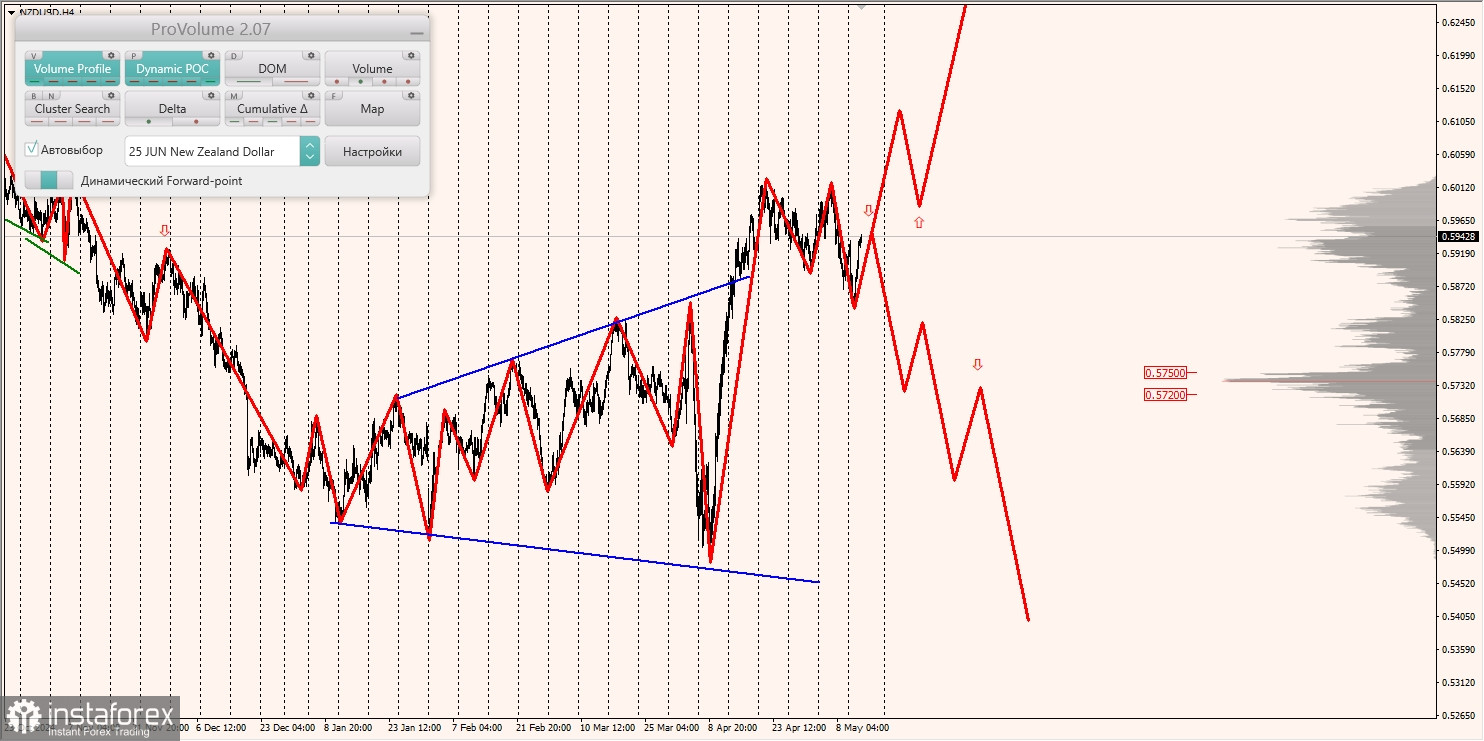Click the Динамический Forward-point label
The height and width of the screenshot is (741, 1484).
click(162, 181)
